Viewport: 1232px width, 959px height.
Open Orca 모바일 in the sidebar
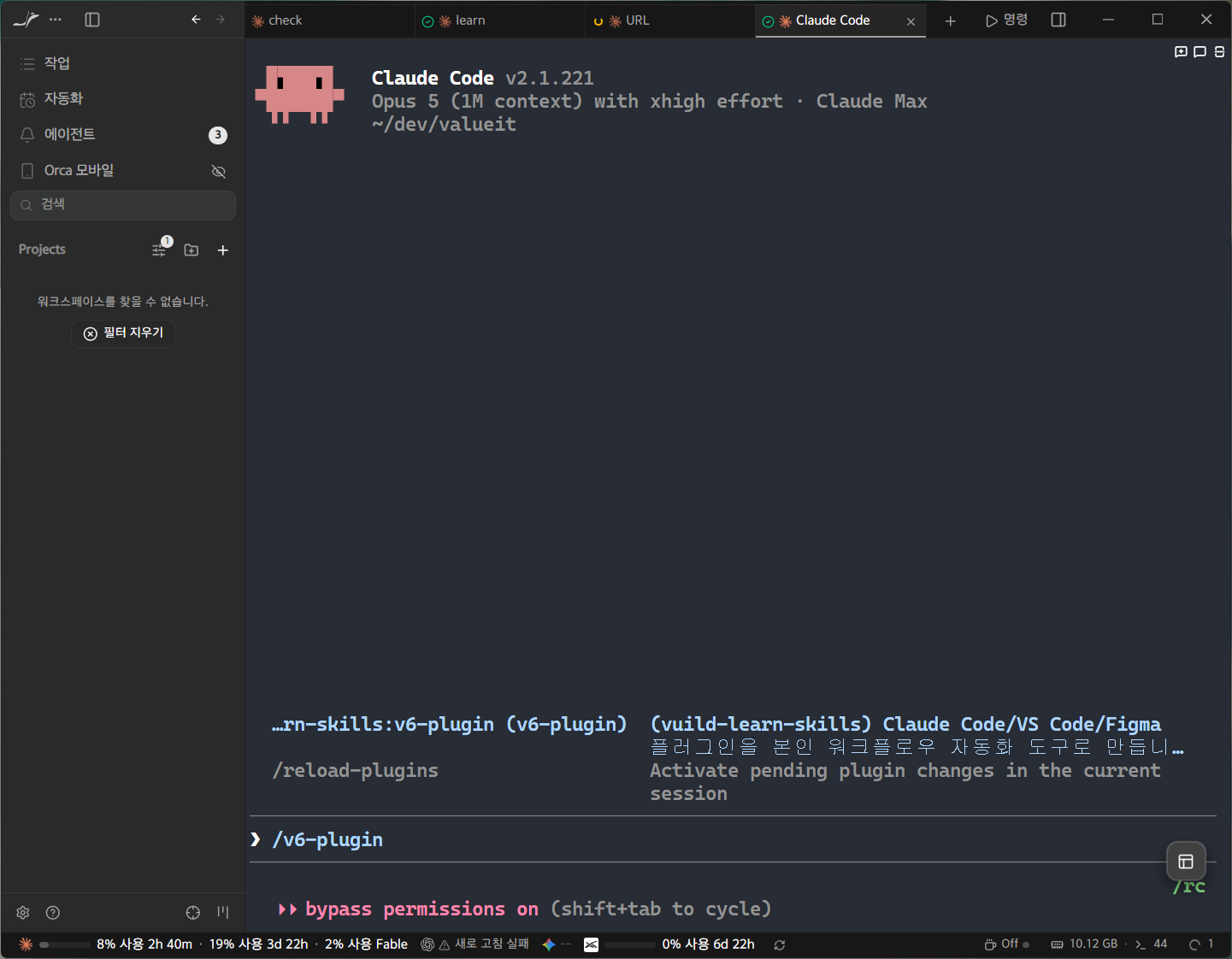(123, 171)
